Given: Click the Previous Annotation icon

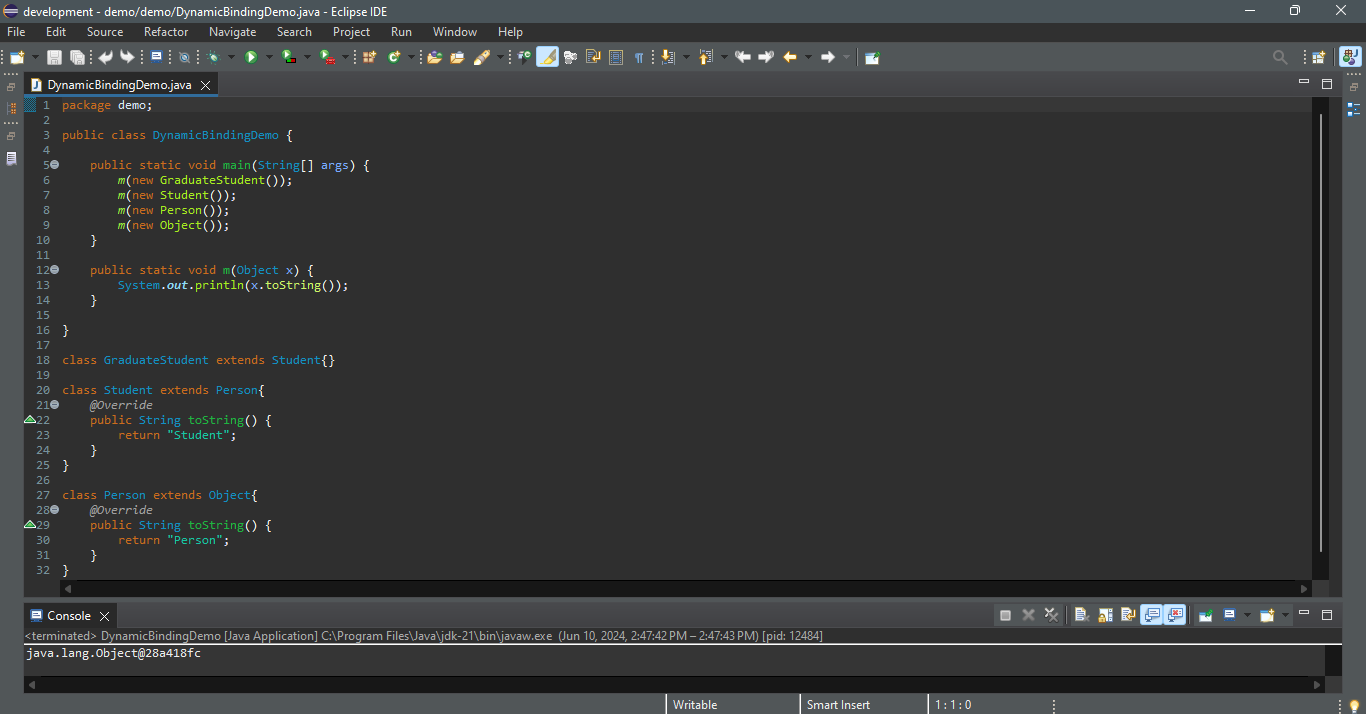Looking at the screenshot, I should (x=706, y=58).
